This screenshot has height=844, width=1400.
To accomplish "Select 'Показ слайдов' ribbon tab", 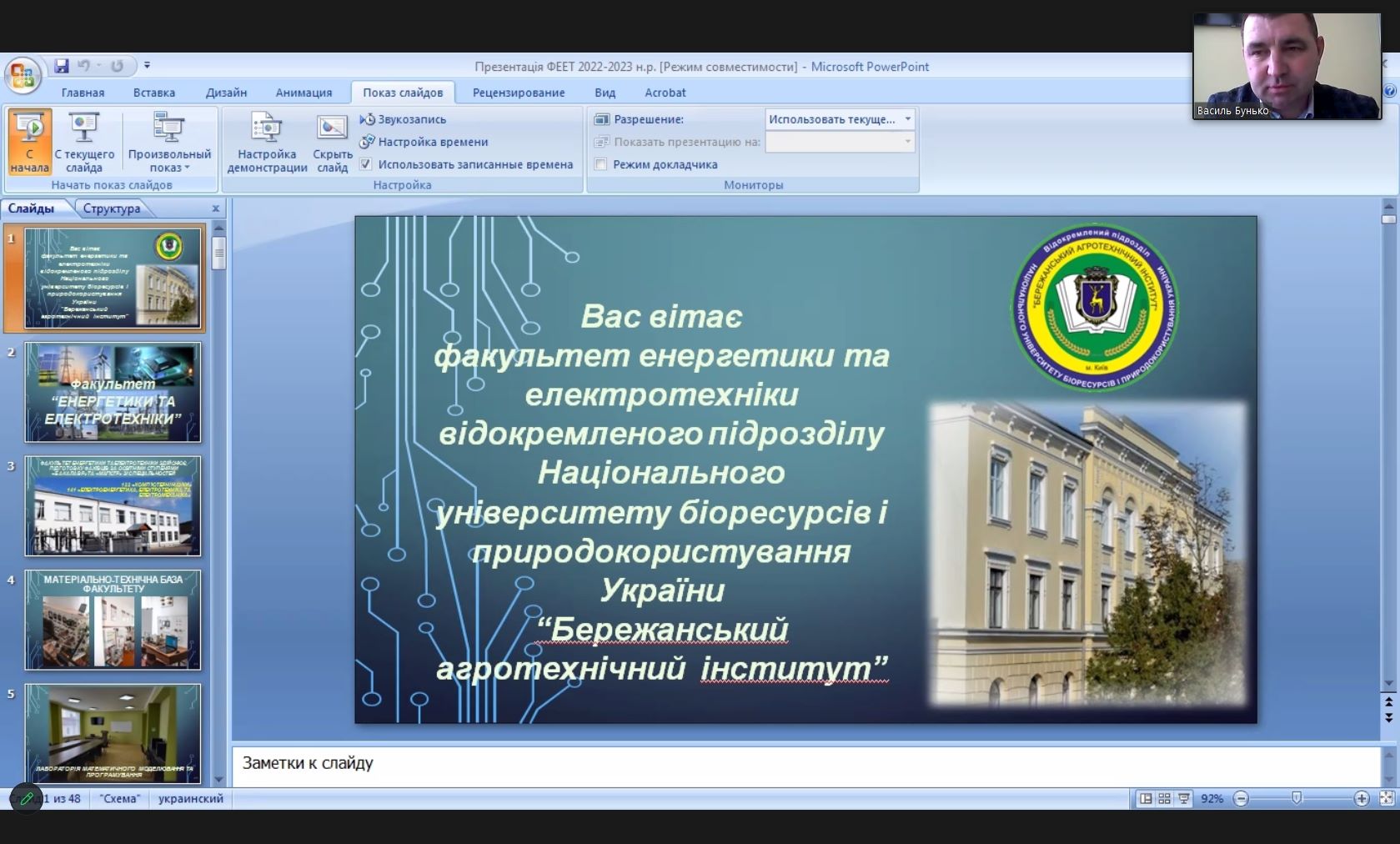I will click(403, 93).
